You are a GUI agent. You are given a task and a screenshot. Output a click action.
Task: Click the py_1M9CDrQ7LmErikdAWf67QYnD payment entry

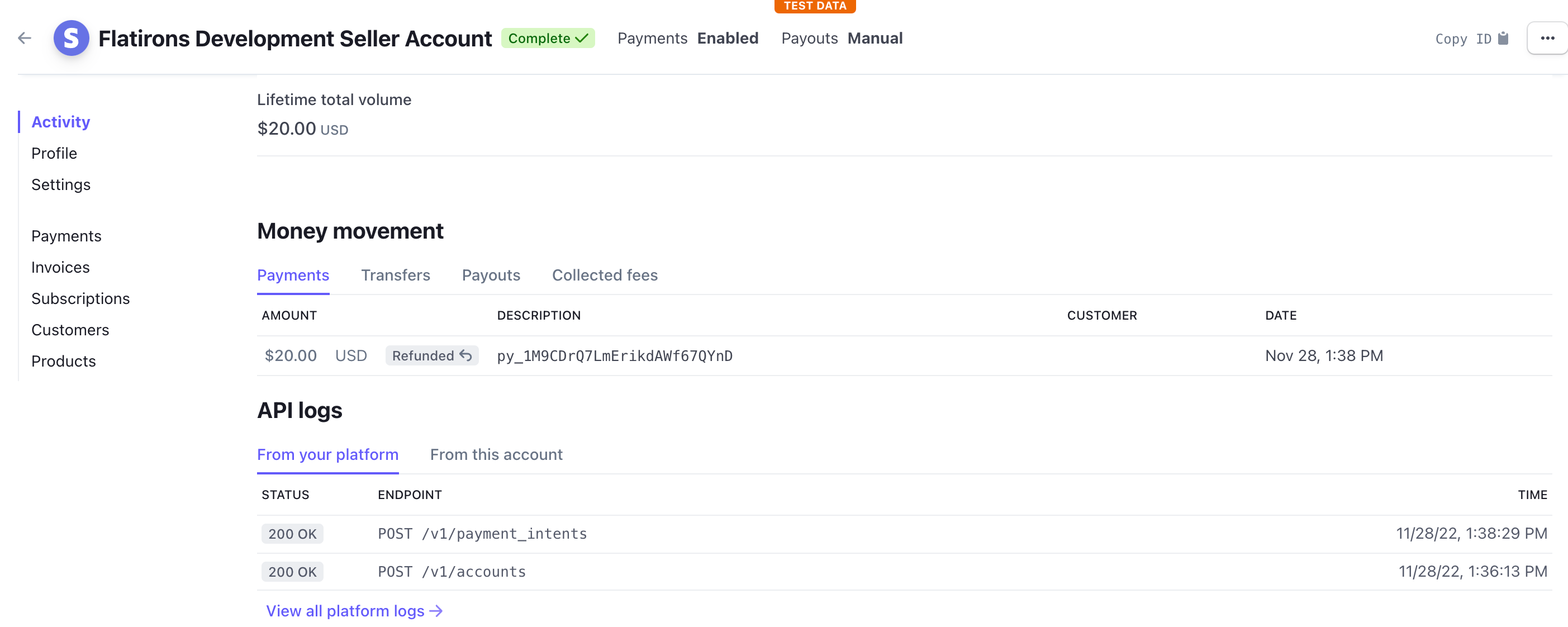click(615, 355)
